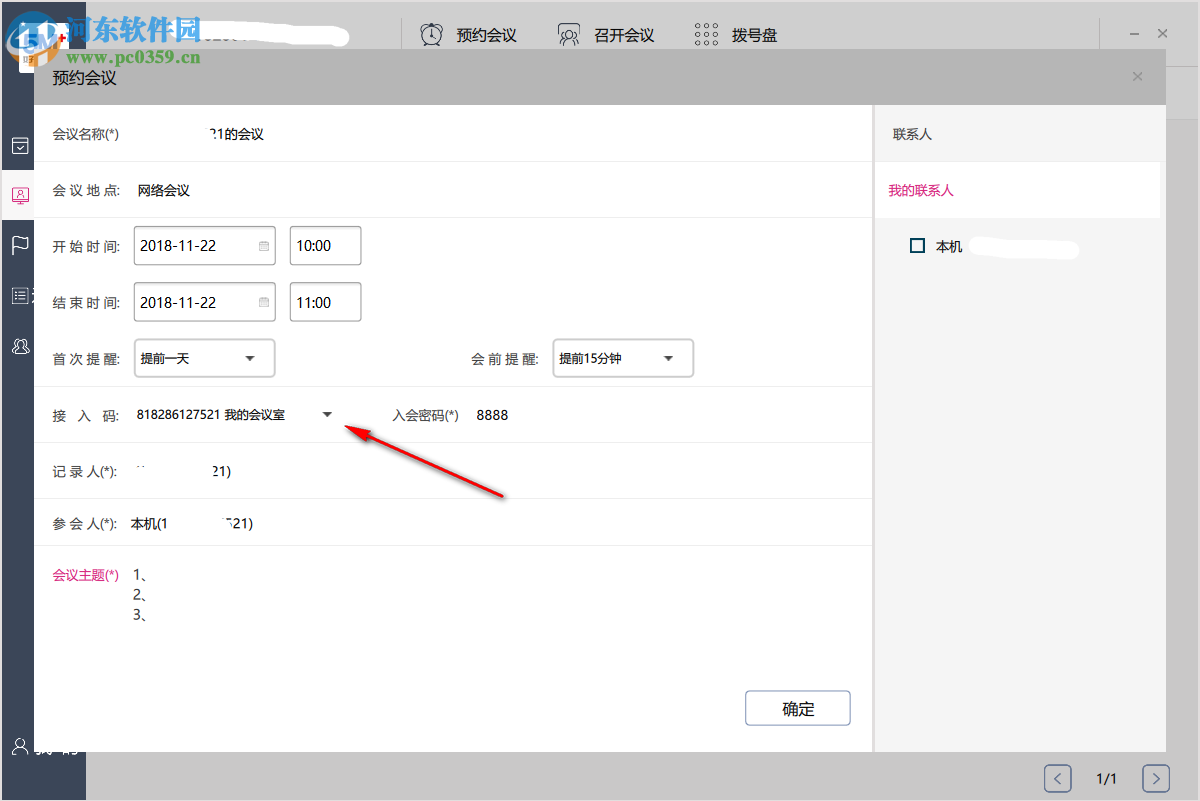1200x801 pixels.
Task: Click the dial pad grid icon
Action: 706,35
